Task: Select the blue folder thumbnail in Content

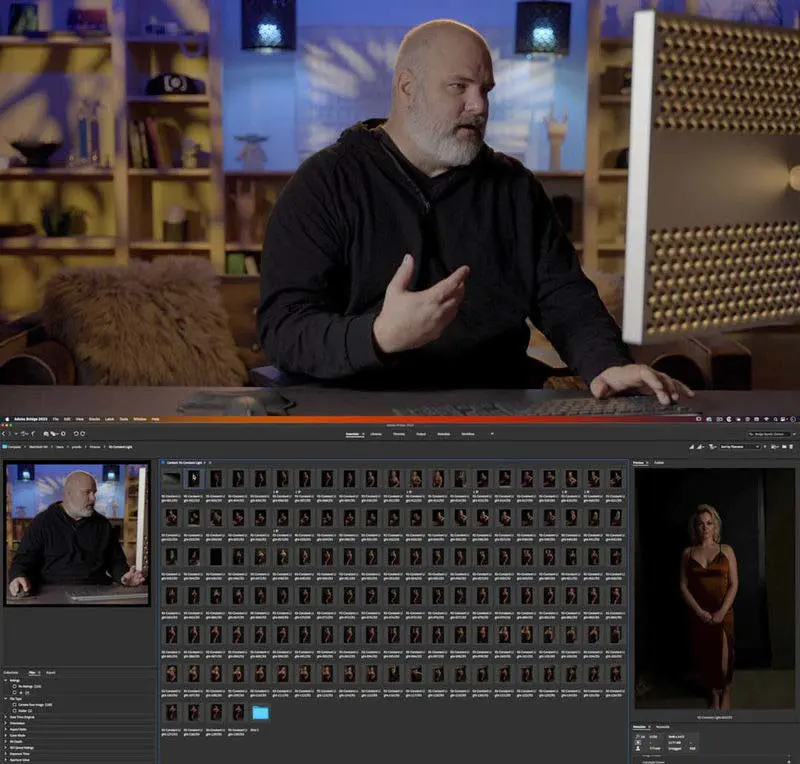Action: pos(261,712)
